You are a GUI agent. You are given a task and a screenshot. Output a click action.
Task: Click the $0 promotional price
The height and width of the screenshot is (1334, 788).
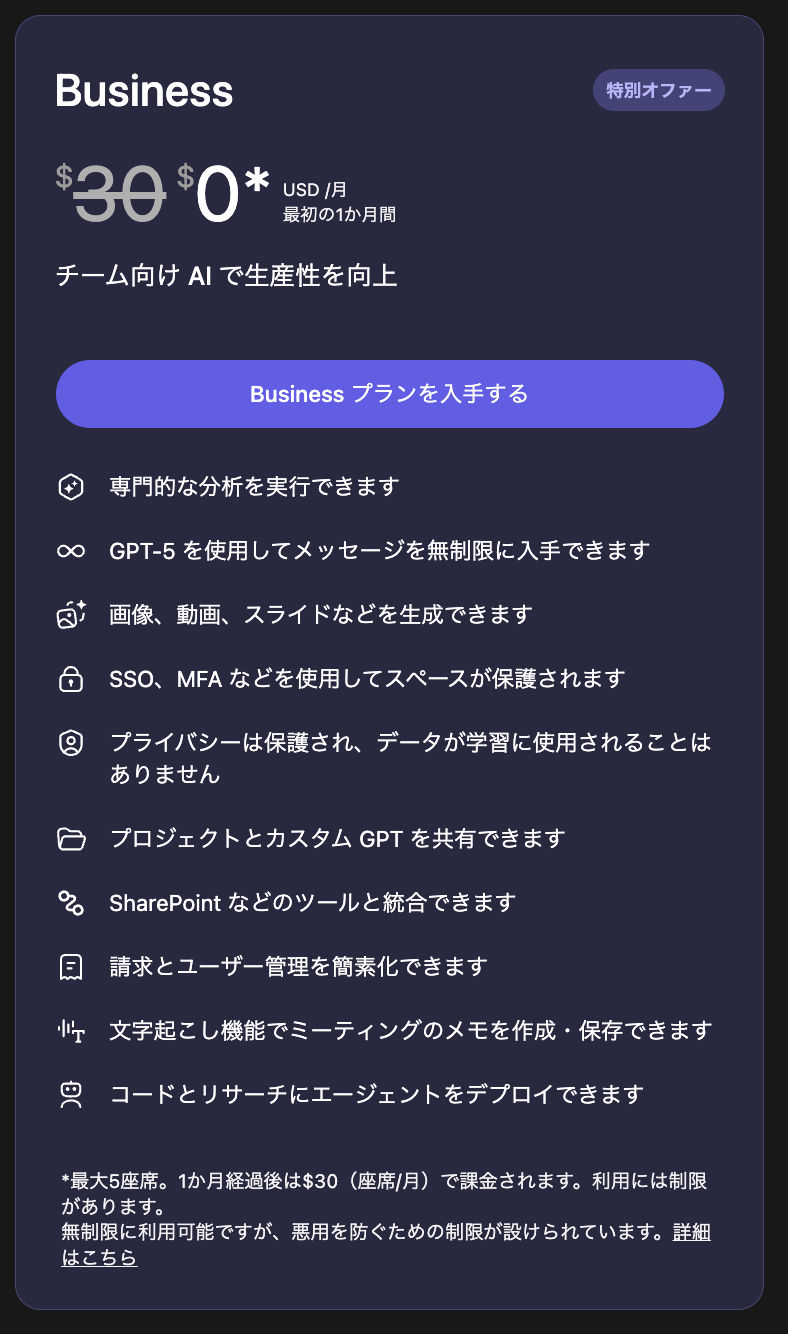222,193
